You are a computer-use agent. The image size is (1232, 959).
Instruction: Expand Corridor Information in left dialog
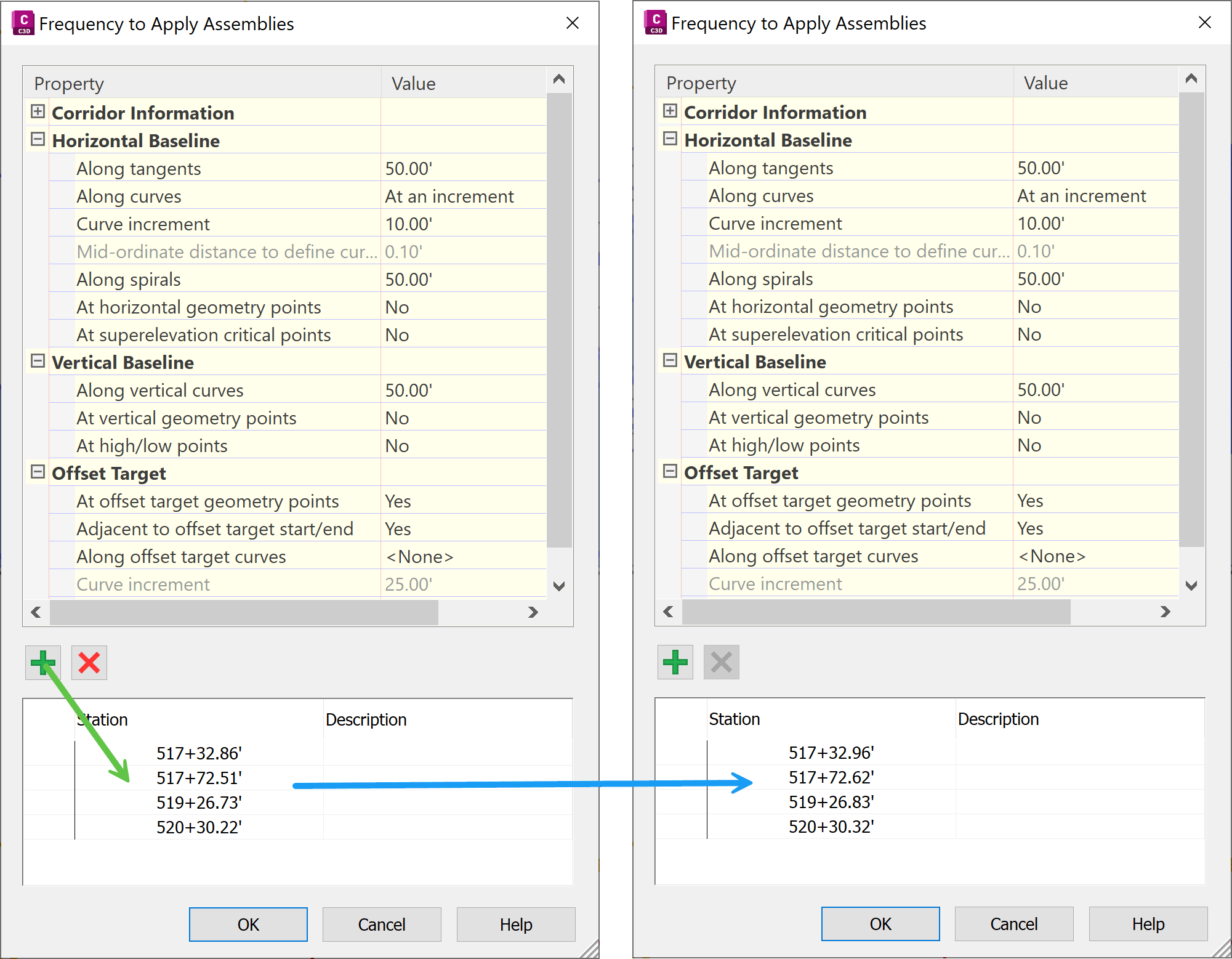(38, 111)
